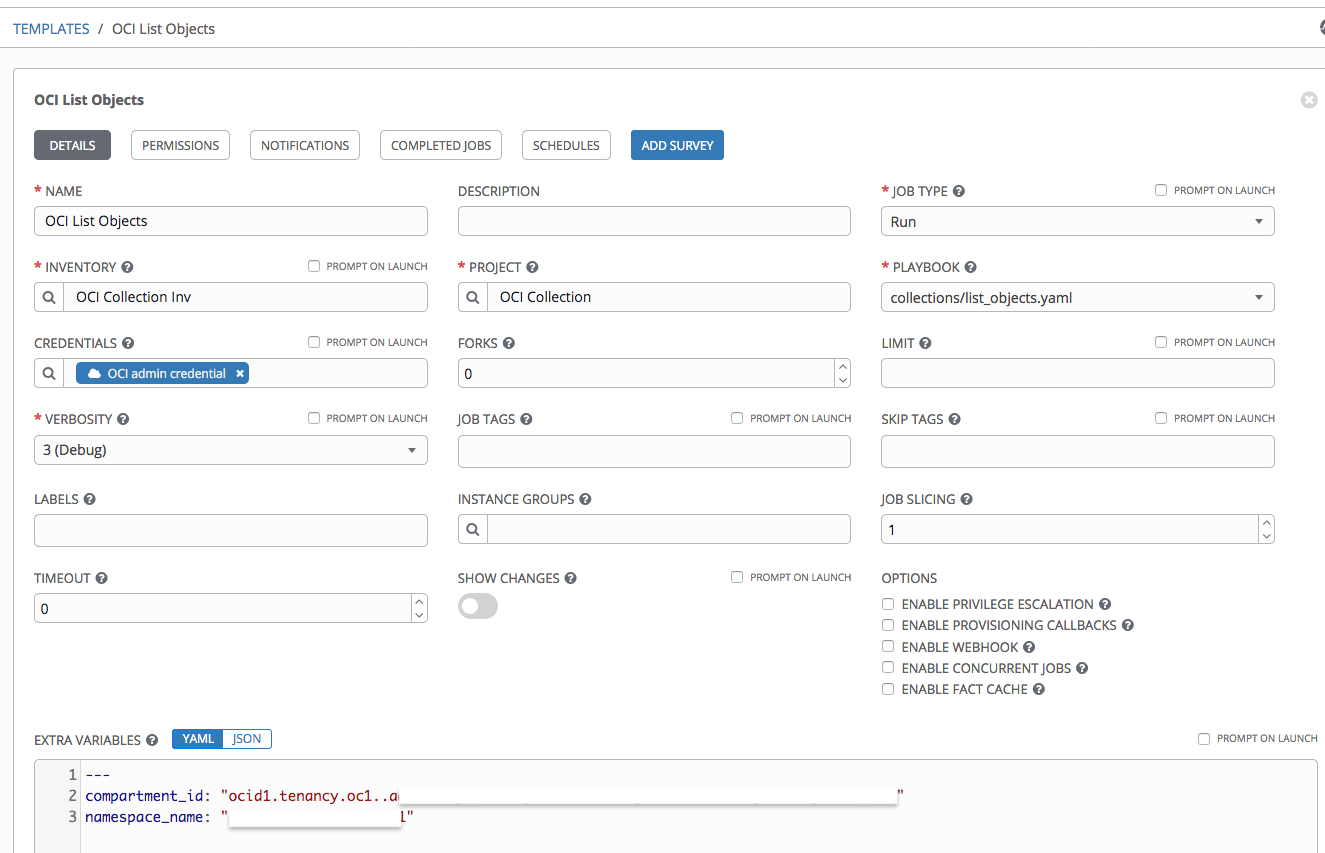The image size is (1325, 853).
Task: Open the Playbook dropdown
Action: [x=1259, y=296]
